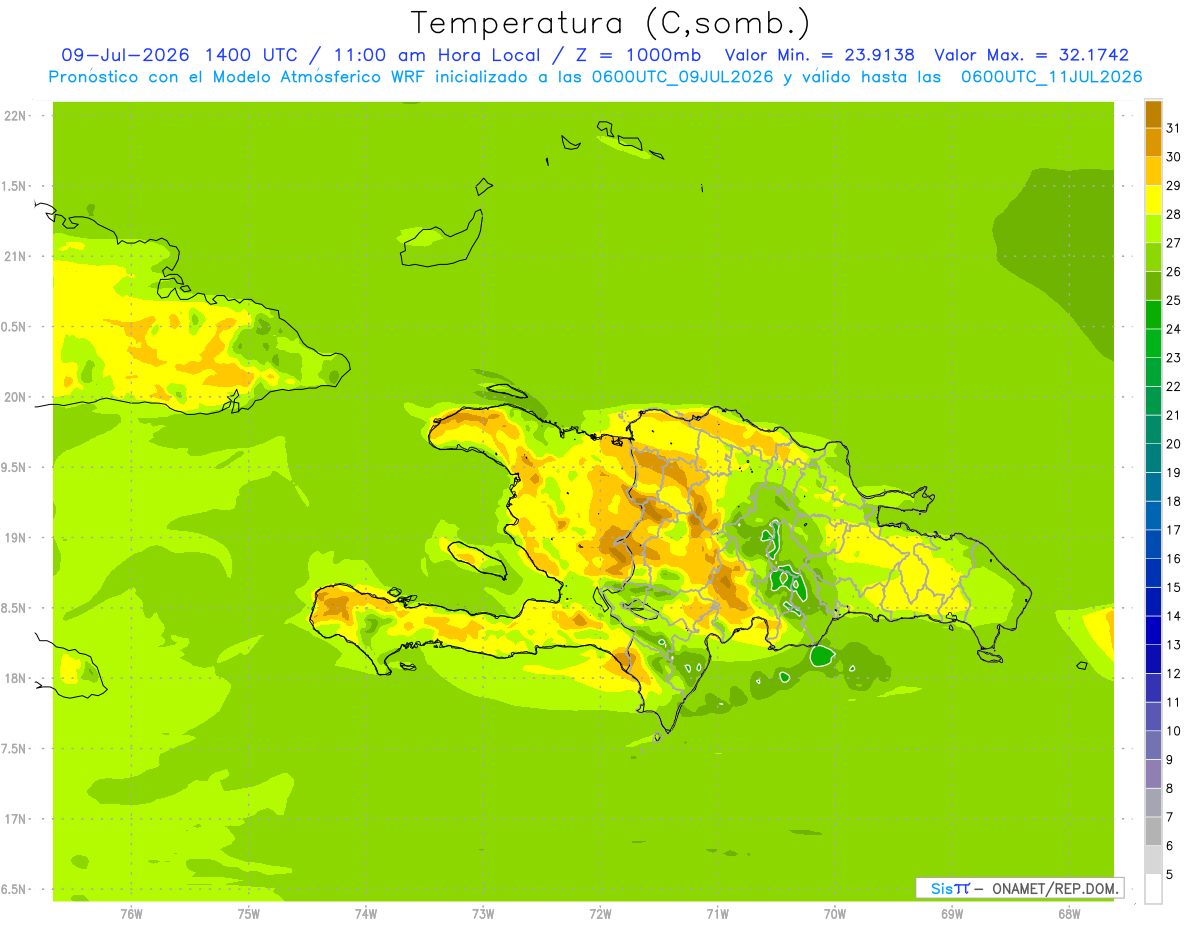Click the latitude label "18N"
The image size is (1200, 927).
(15, 678)
